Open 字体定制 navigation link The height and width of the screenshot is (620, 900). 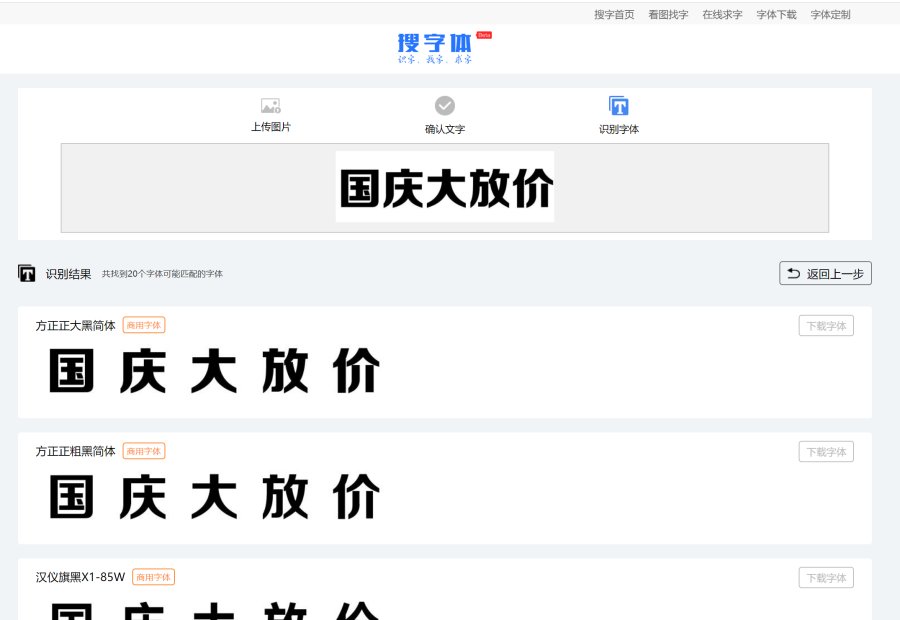click(830, 15)
